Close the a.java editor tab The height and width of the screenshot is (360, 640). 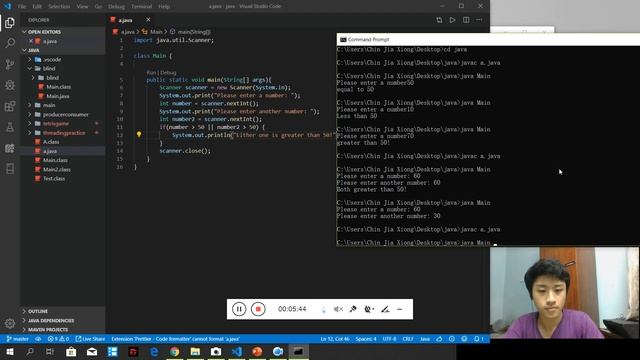tap(148, 20)
